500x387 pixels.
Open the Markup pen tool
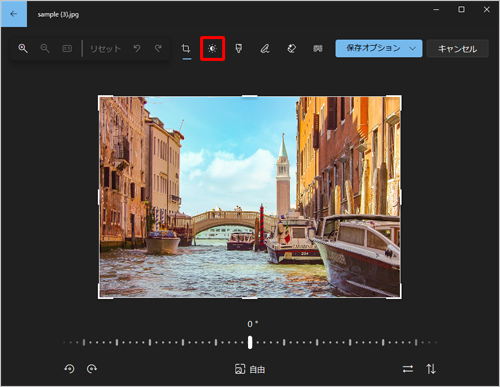coord(265,49)
